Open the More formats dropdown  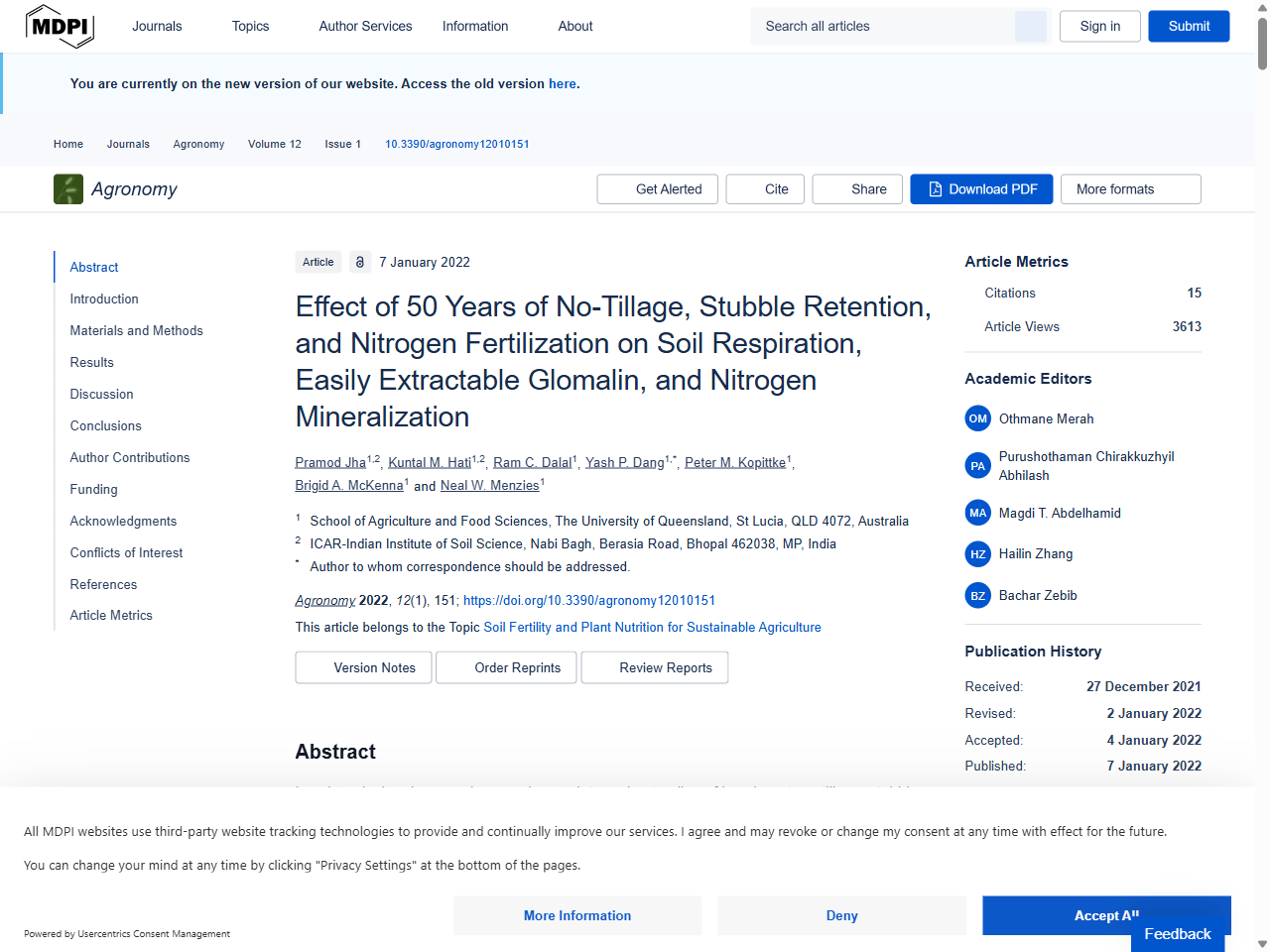click(x=1130, y=188)
